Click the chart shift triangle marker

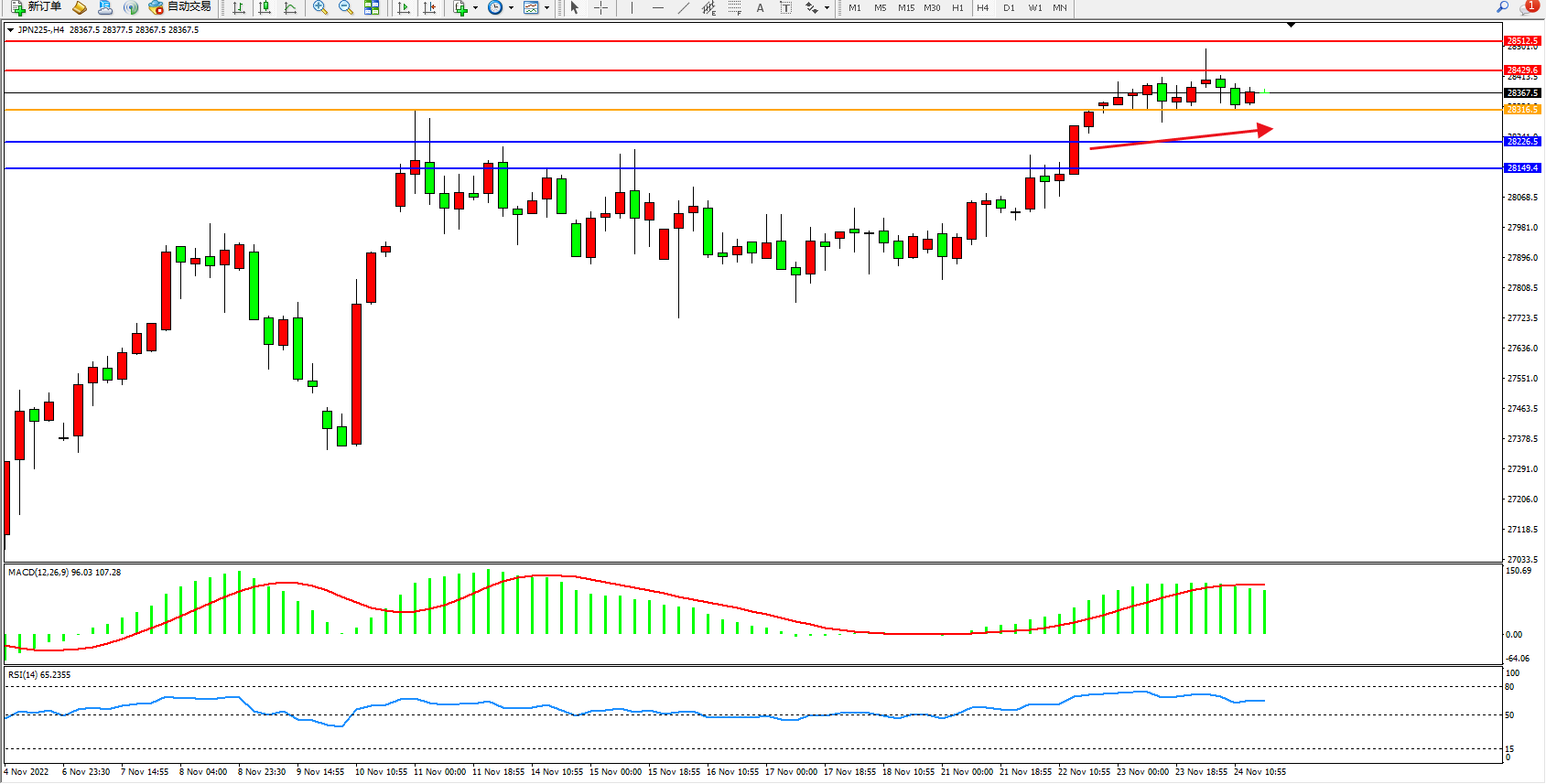1291,25
